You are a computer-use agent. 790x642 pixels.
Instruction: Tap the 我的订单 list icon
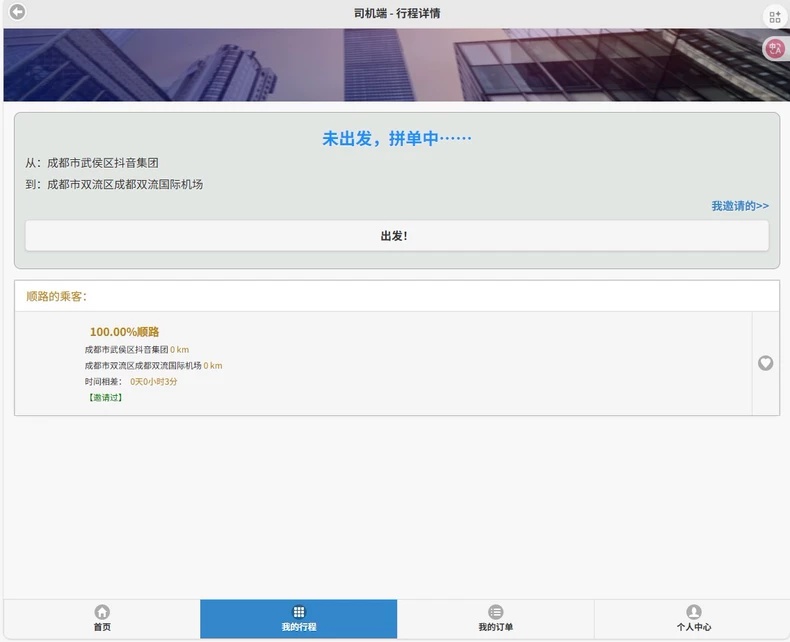coord(496,612)
